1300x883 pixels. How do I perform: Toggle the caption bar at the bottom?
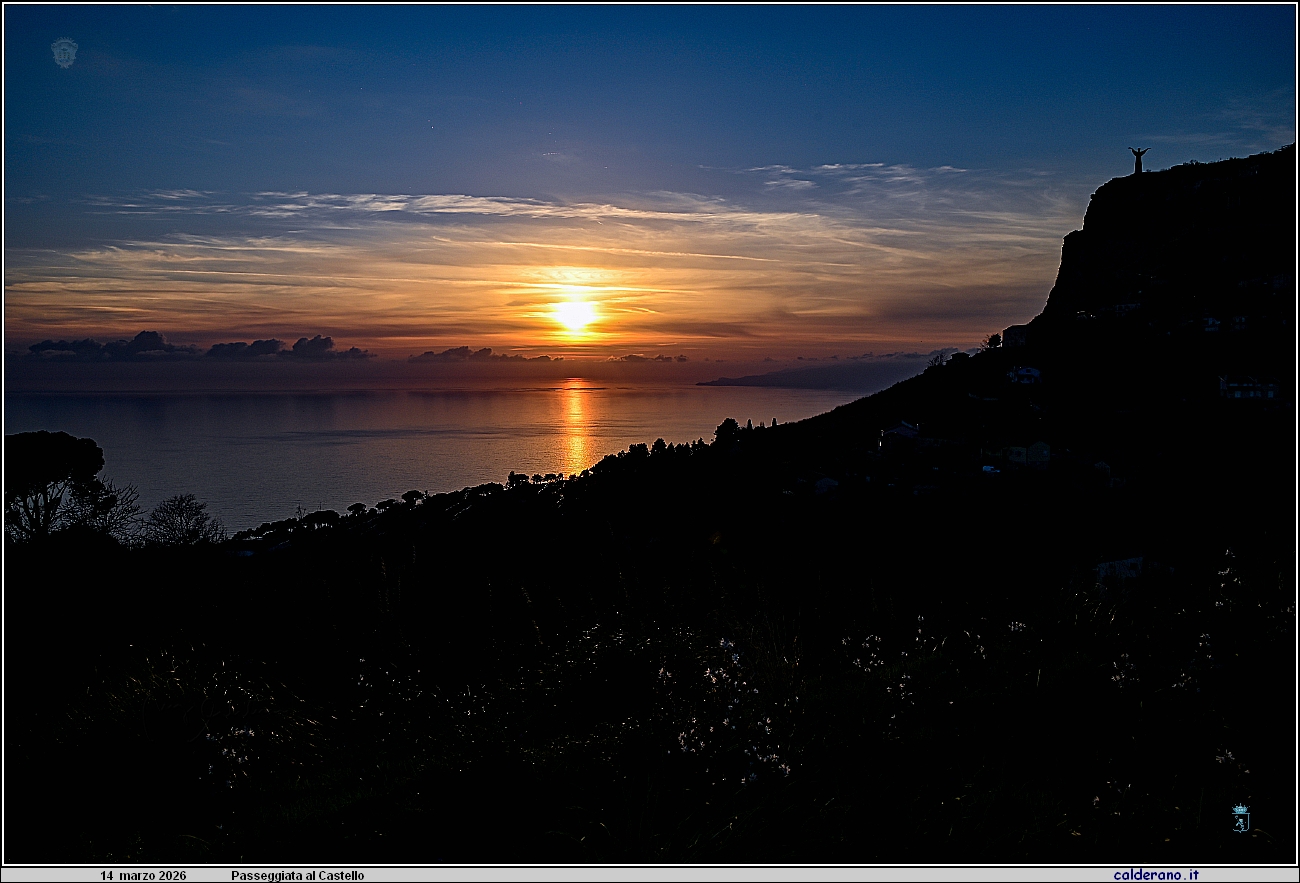[650, 872]
